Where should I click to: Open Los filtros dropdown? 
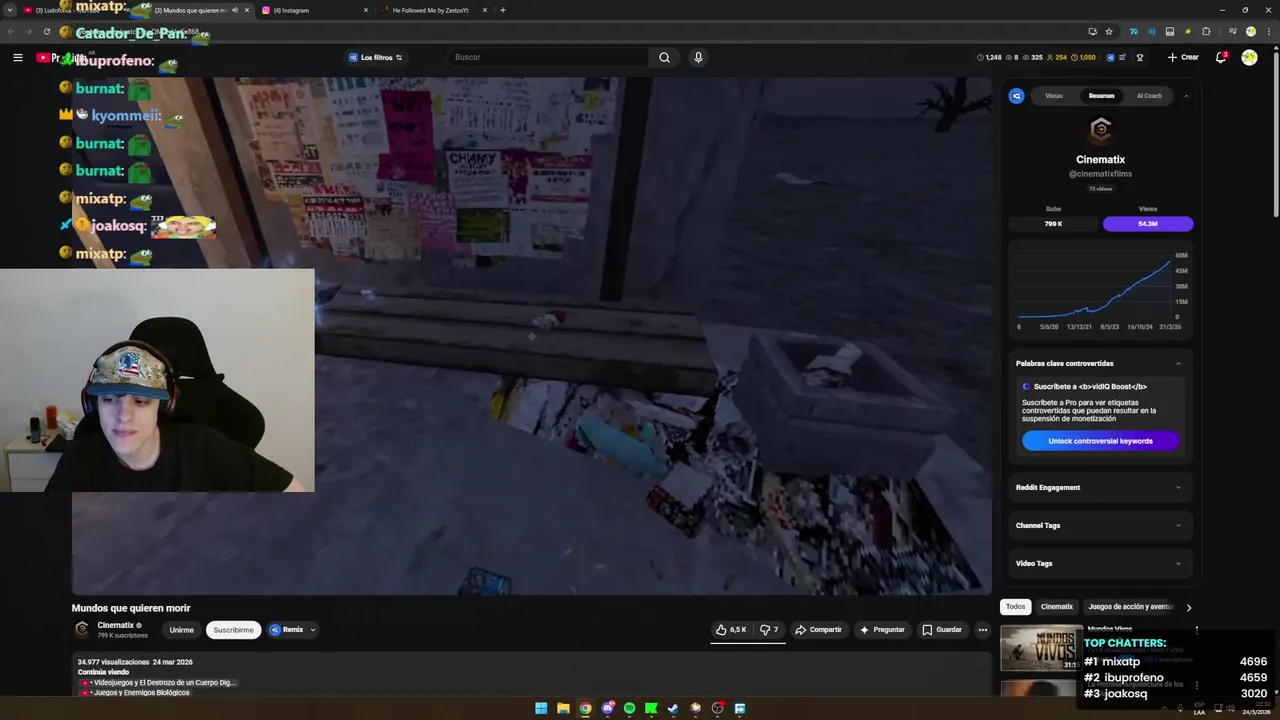(375, 57)
